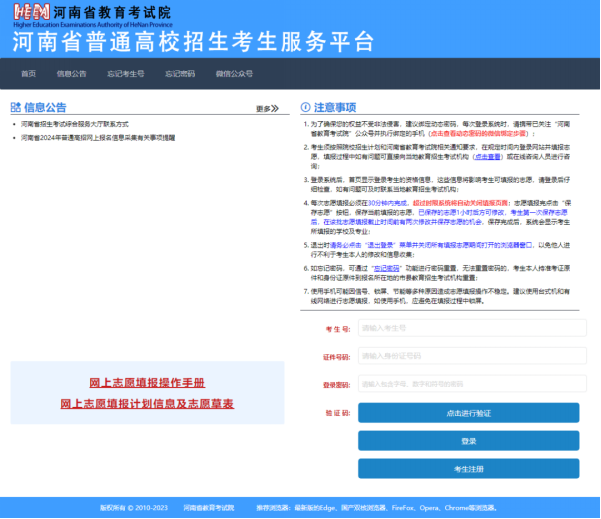Click the 注意事项 info icon
601x519 pixels.
point(305,107)
